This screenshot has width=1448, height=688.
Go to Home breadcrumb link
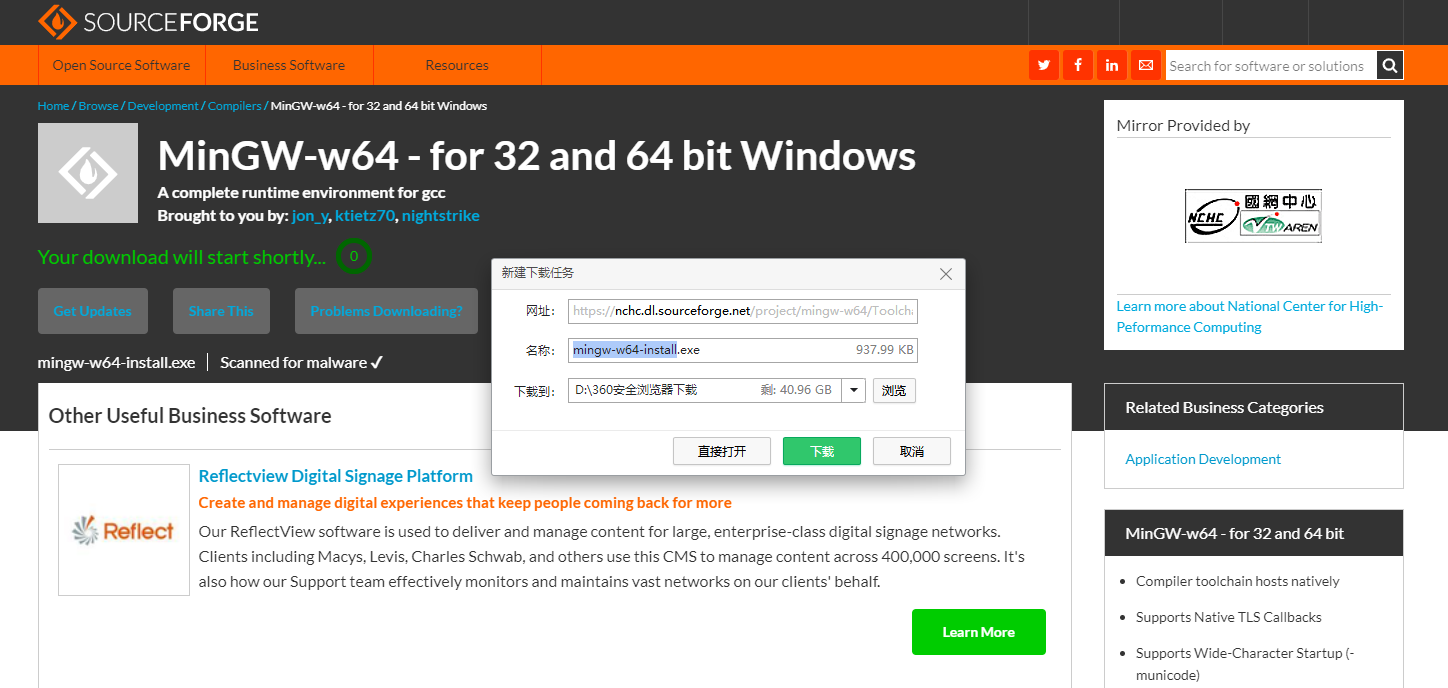point(53,106)
